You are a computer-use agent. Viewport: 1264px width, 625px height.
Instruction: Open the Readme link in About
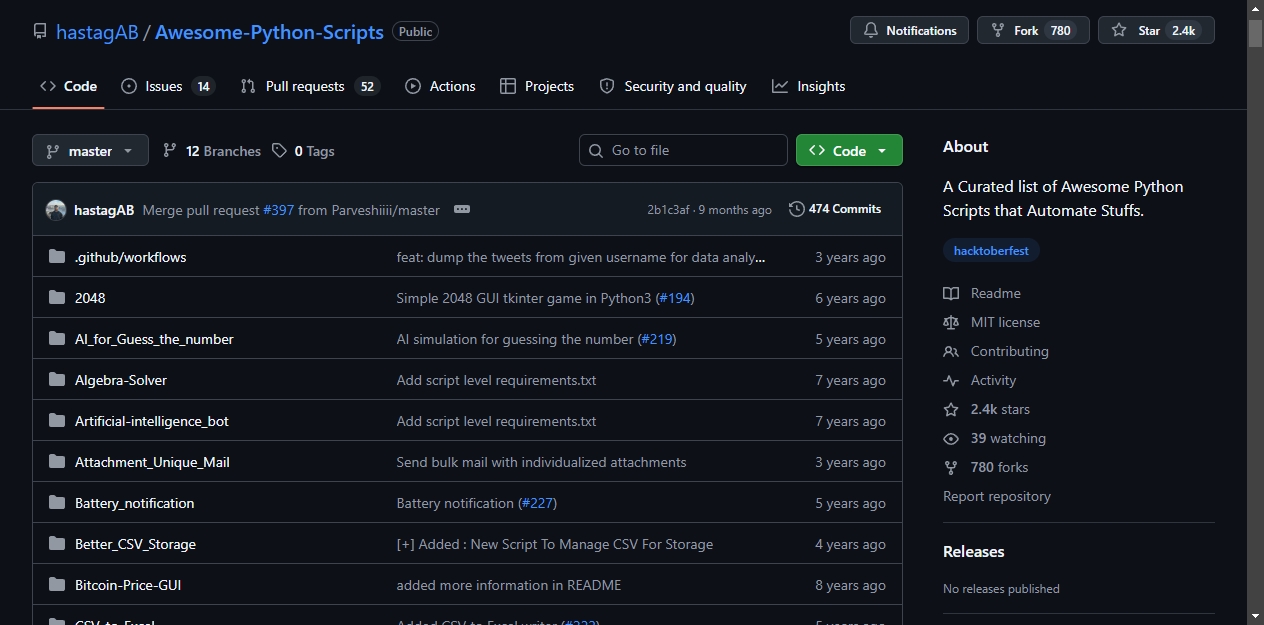tap(982, 293)
